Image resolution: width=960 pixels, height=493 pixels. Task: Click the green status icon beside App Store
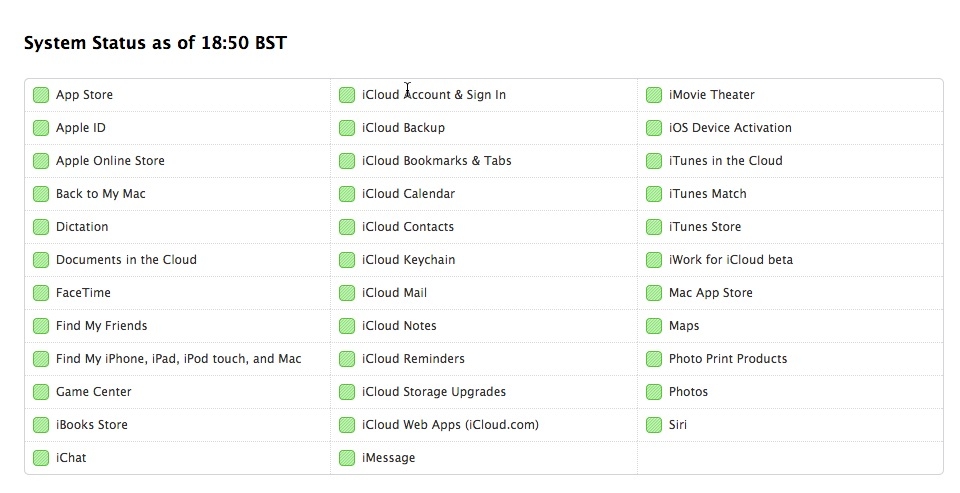pyautogui.click(x=41, y=95)
